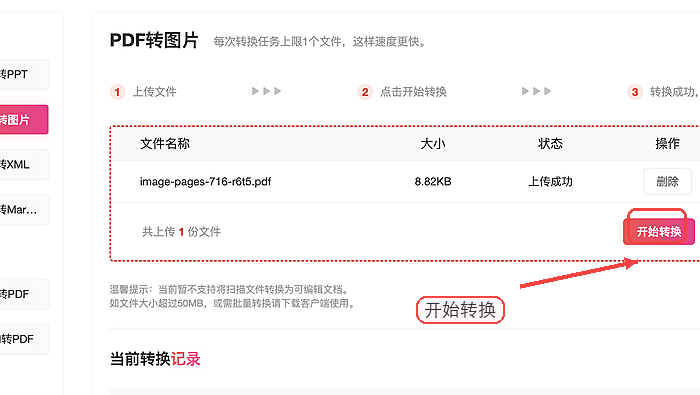Delete the uploaded file with 删除 button
Image resolution: width=700 pixels, height=395 pixels.
pos(667,181)
